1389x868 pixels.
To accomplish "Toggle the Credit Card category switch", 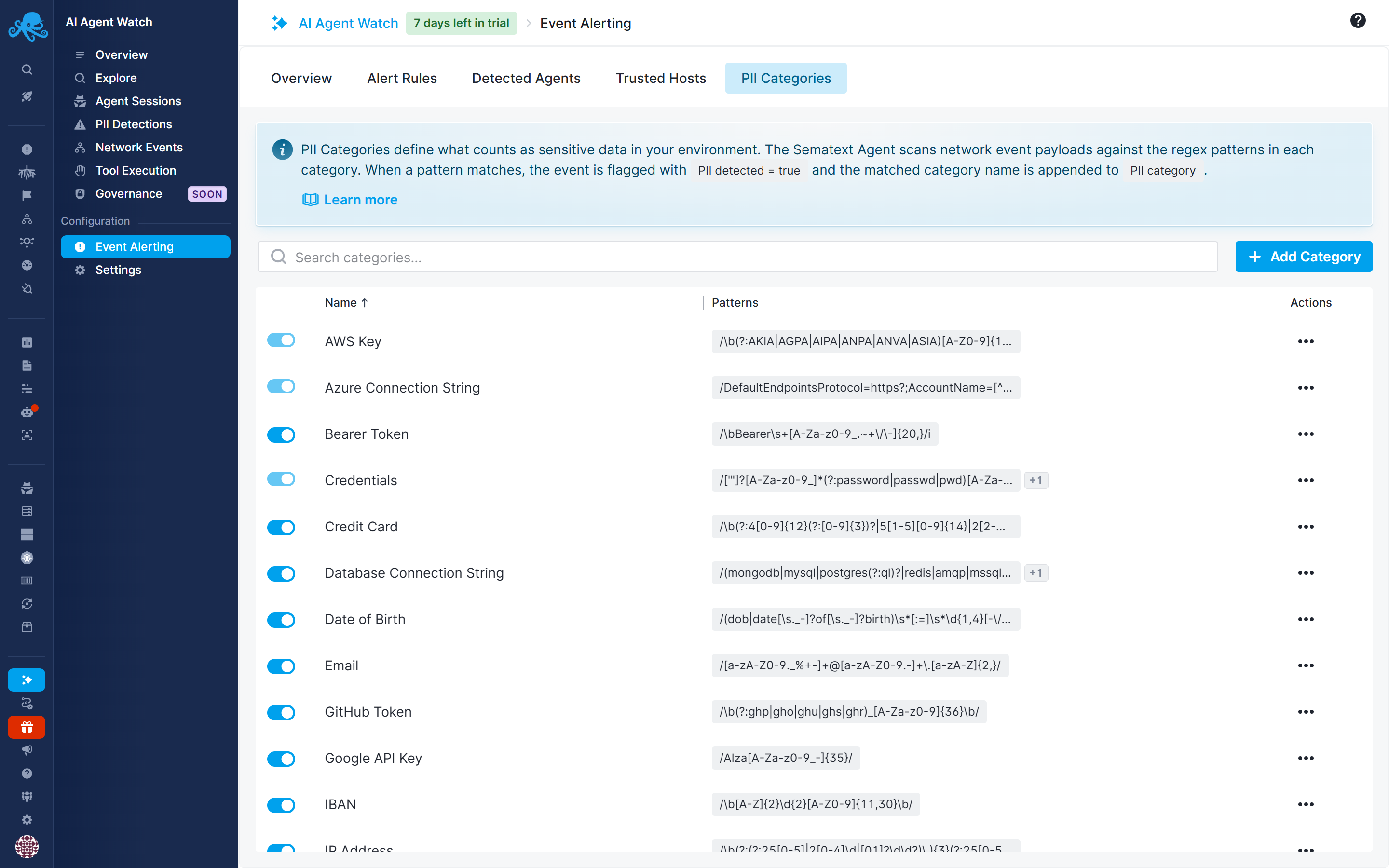I will pos(281,527).
